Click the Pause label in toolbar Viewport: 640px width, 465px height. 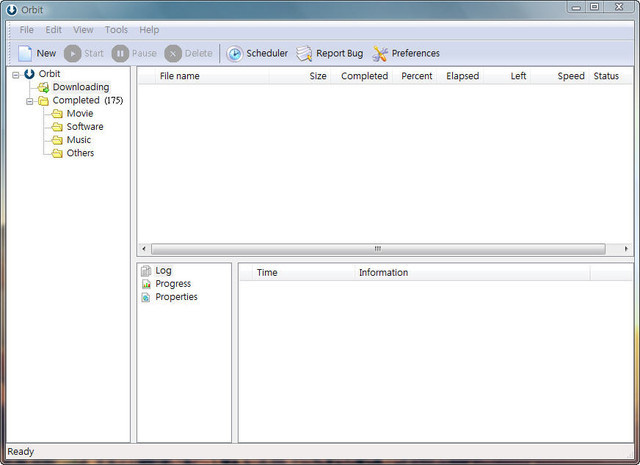(144, 53)
